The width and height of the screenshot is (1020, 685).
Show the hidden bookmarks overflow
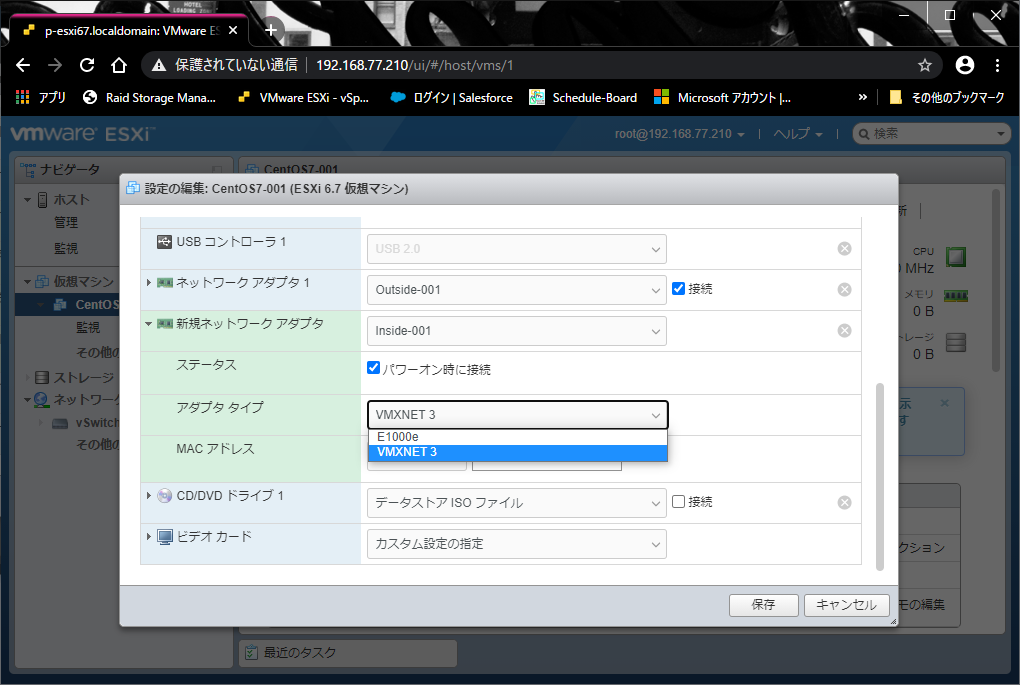(x=863, y=97)
